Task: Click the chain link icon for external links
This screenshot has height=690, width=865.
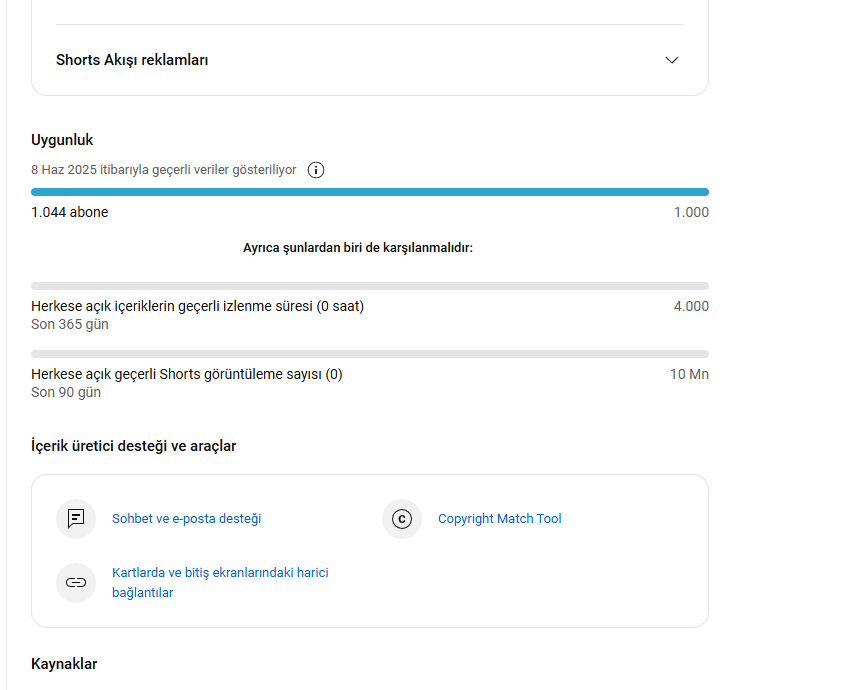Action: point(76,582)
